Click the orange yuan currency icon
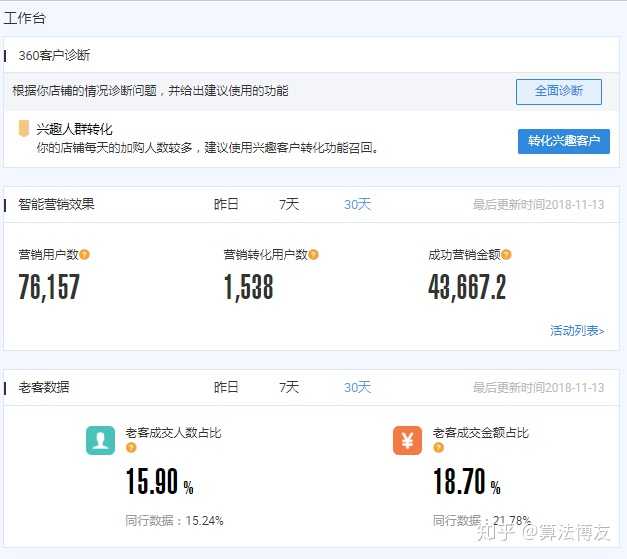Image resolution: width=627 pixels, height=559 pixels. pos(407,440)
